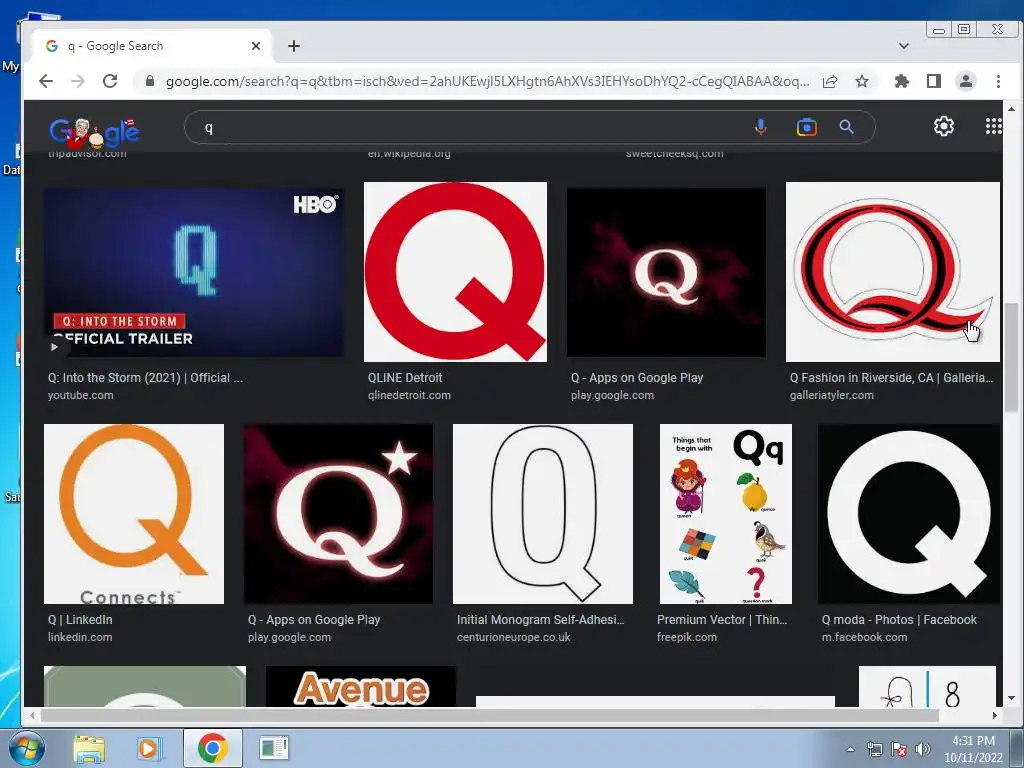This screenshot has height=768, width=1024.
Task: Click 'Initial Monogram Self-Adhesi...' link
Action: 541,619
